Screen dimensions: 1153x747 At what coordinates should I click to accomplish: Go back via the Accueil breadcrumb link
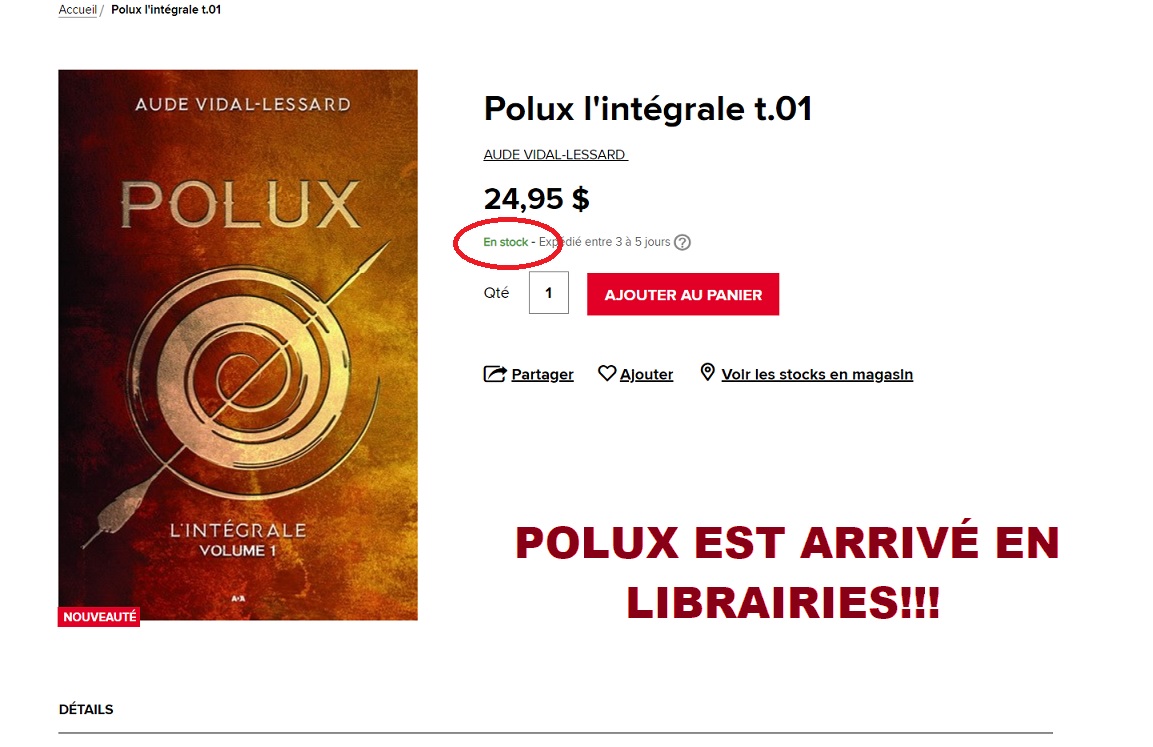[x=77, y=10]
